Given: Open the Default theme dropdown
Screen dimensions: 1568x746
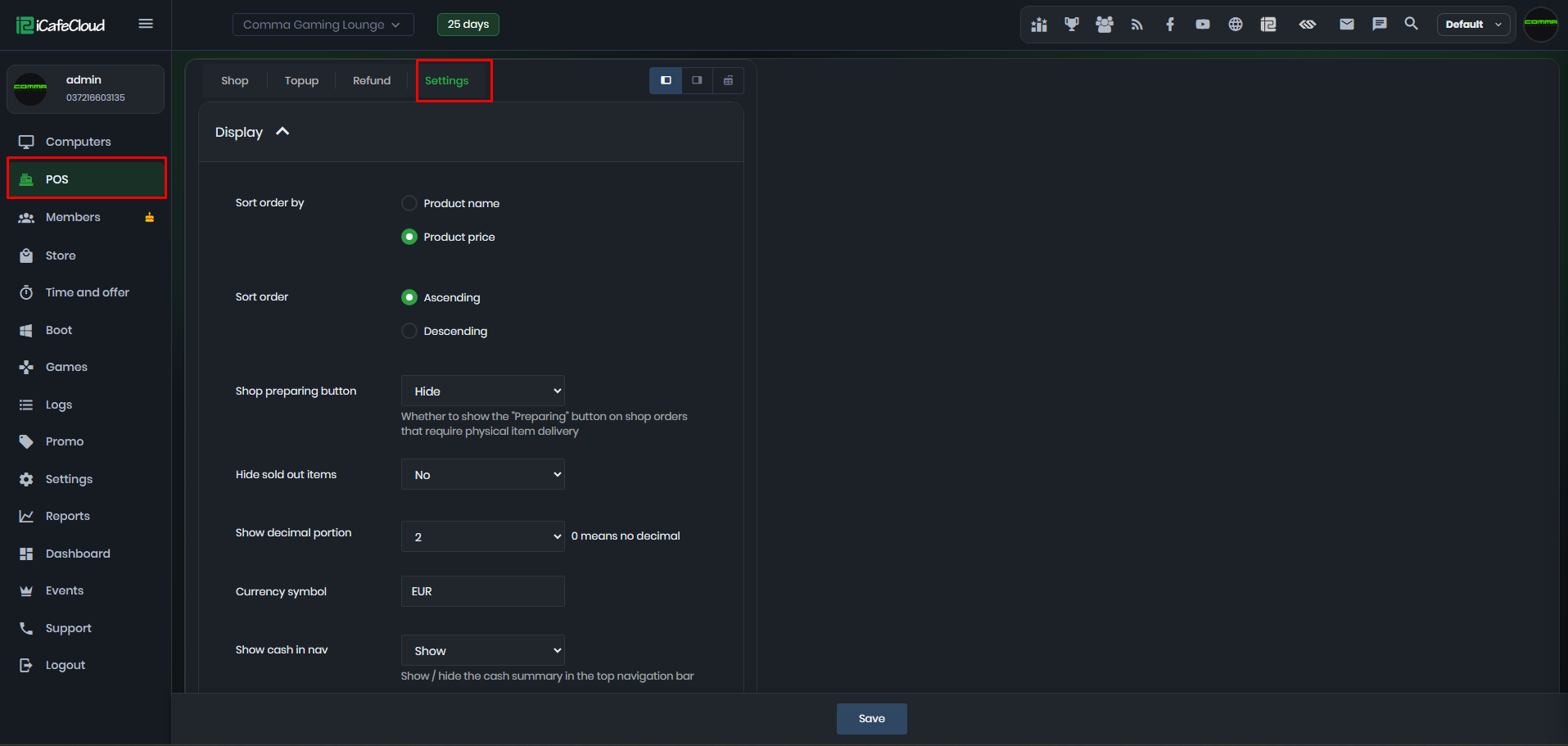Looking at the screenshot, I should pos(1473,25).
